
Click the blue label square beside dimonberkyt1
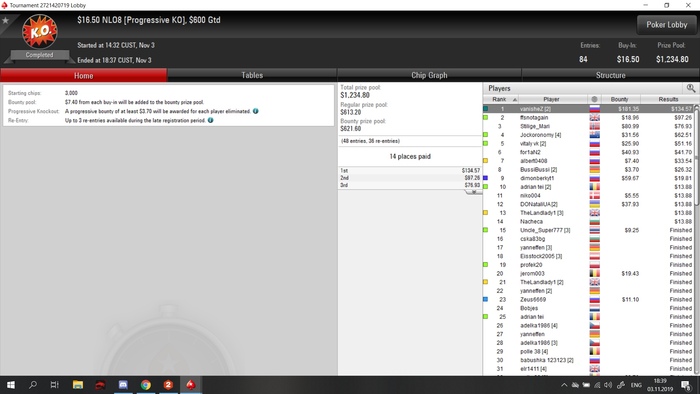486,178
